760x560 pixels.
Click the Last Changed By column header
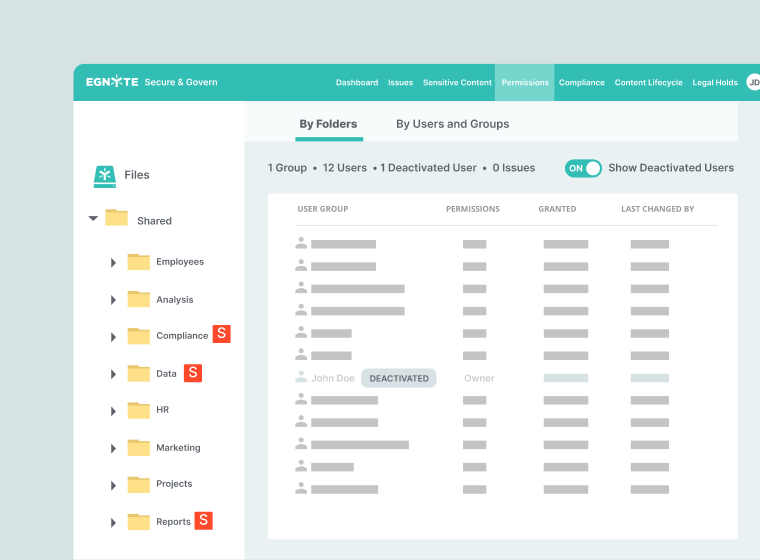coord(657,209)
